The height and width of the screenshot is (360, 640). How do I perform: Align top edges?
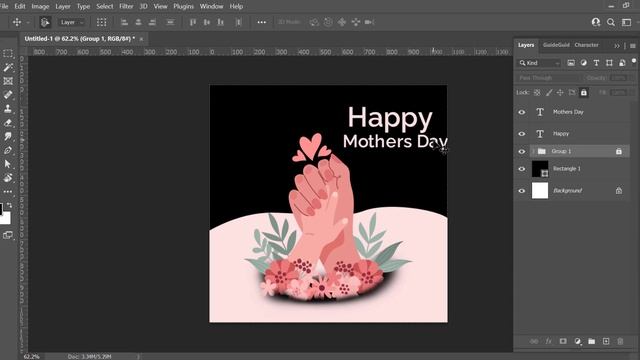click(193, 22)
